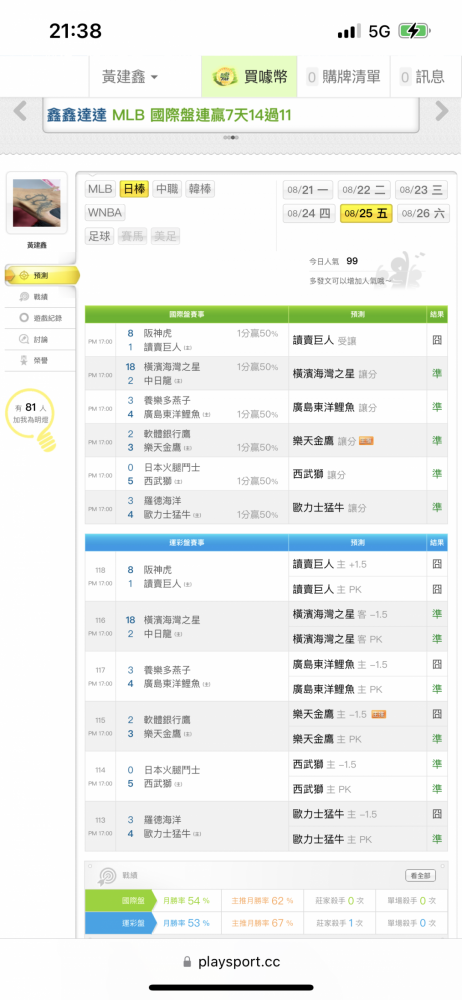Open 戰績 in the sidebar

click(41, 297)
